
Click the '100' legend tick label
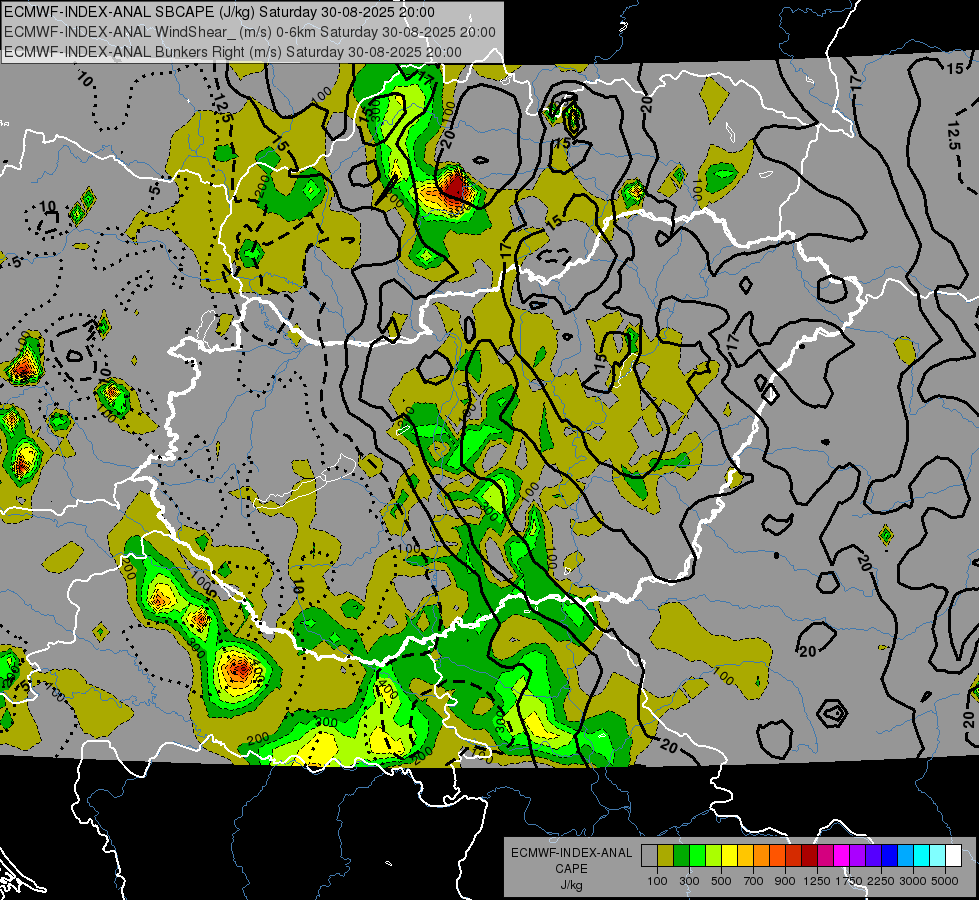(x=657, y=881)
